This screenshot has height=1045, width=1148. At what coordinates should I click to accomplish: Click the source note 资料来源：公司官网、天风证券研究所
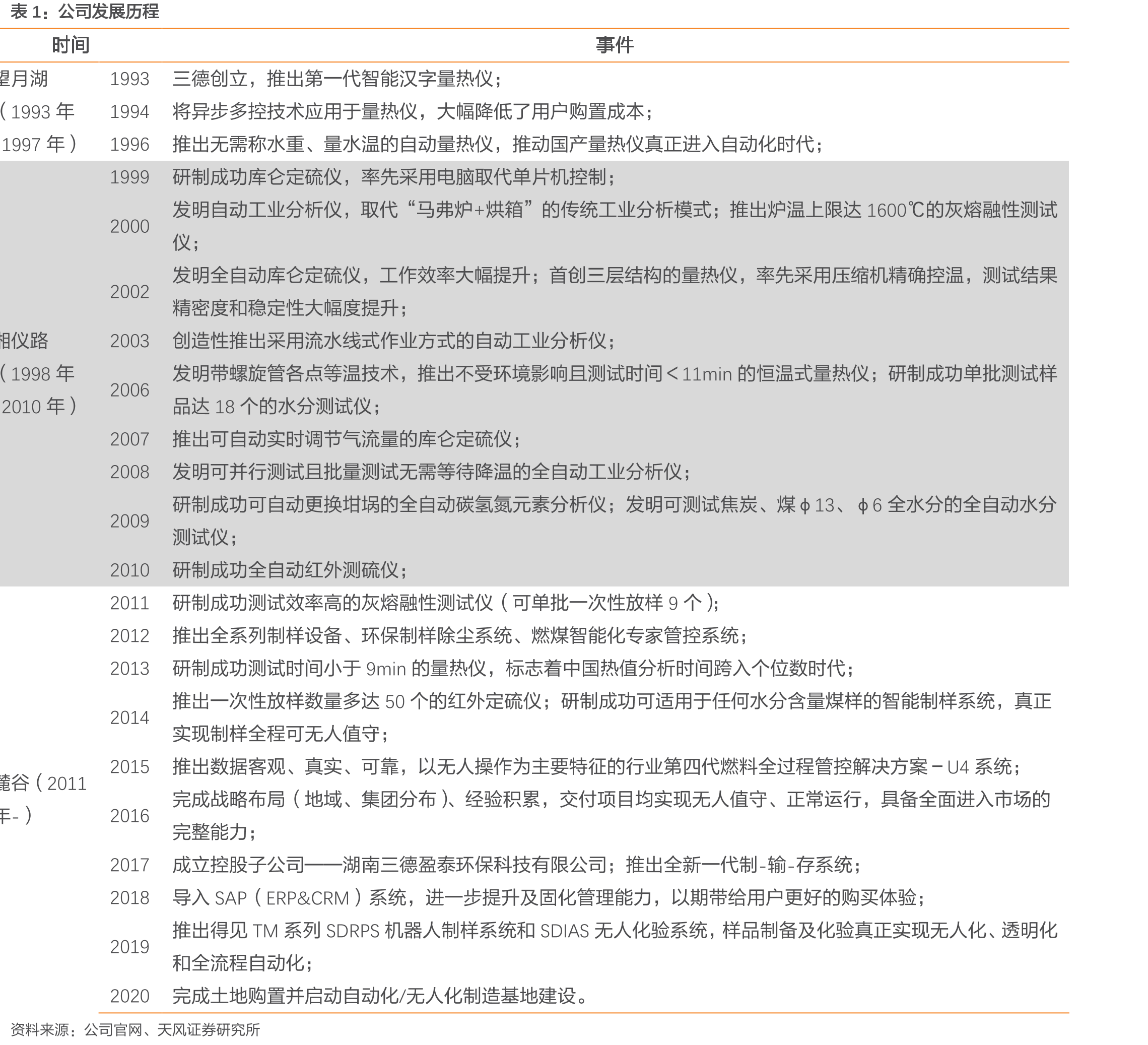pos(135,1030)
